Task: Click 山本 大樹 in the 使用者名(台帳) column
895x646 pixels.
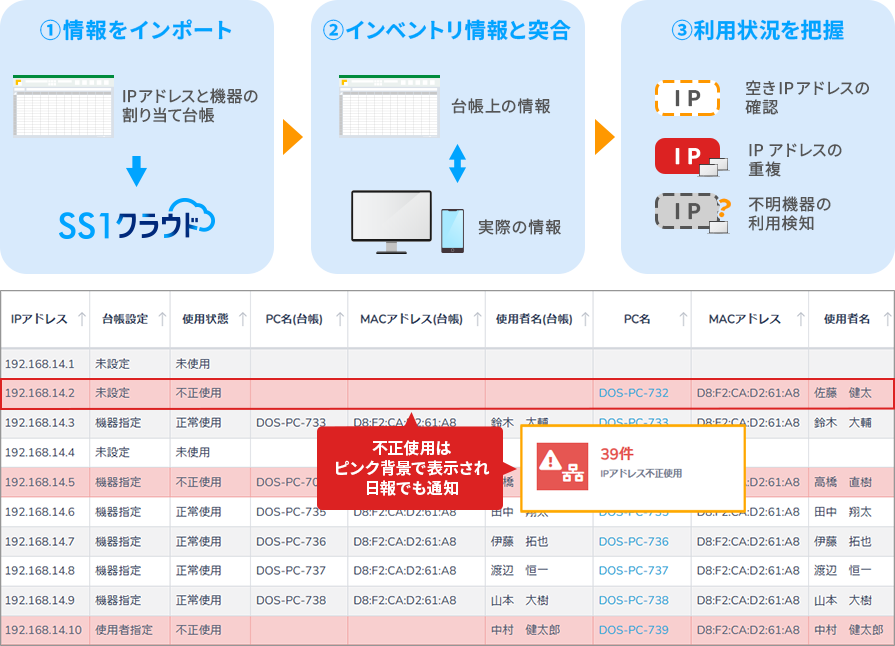Action: [x=519, y=600]
